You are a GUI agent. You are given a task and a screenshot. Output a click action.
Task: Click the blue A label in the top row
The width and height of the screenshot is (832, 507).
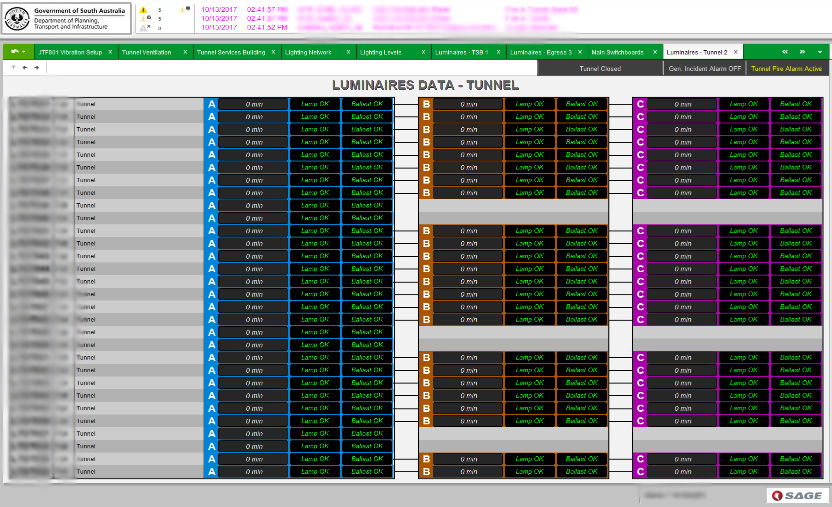pos(212,104)
